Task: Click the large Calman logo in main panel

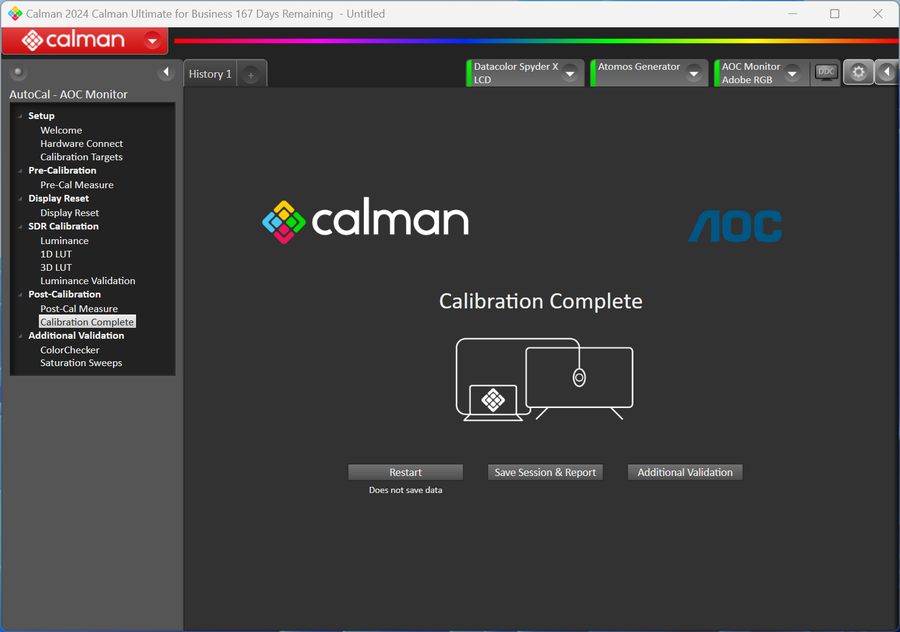Action: (x=366, y=221)
